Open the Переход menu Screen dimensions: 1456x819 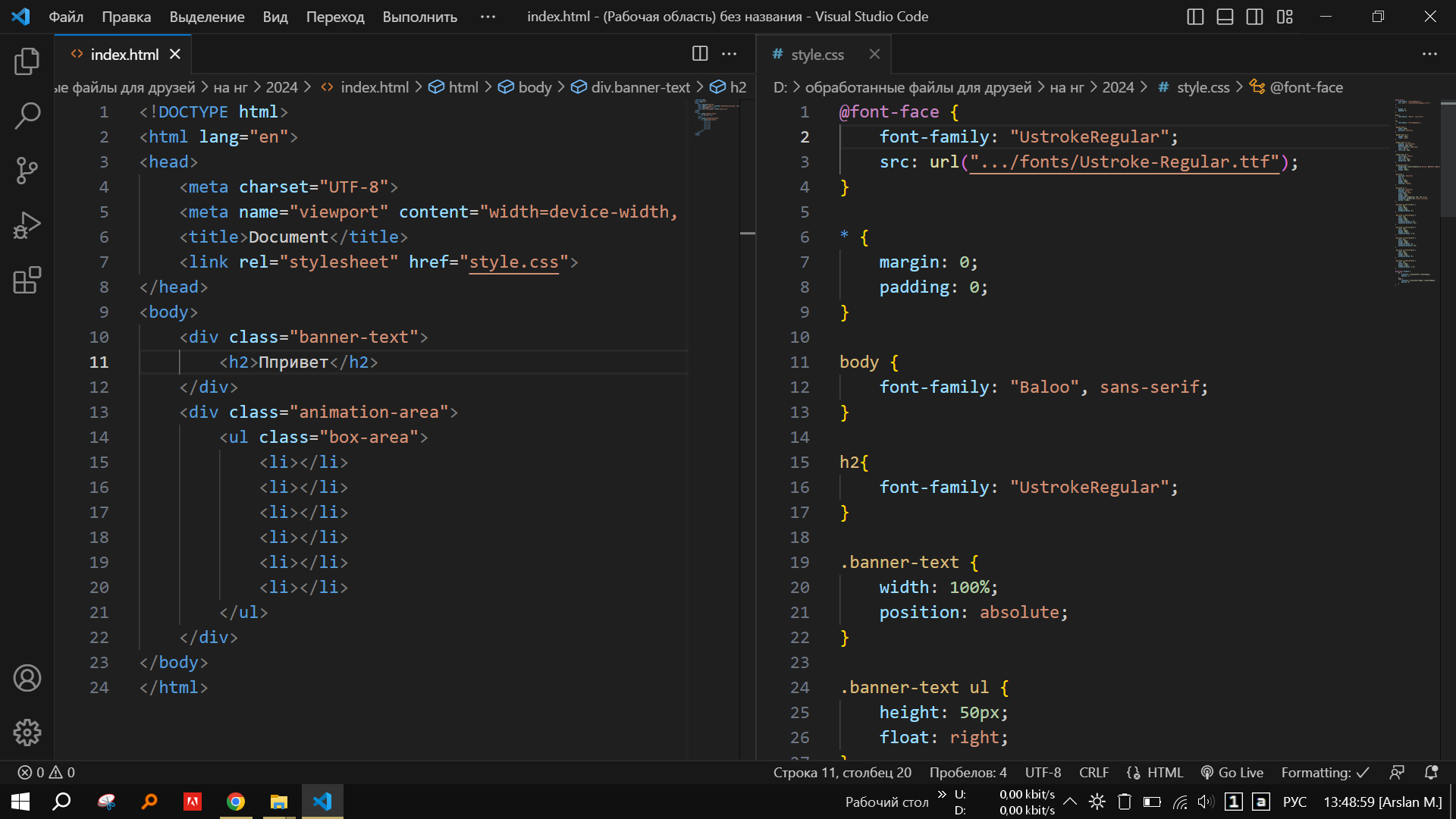click(x=335, y=17)
